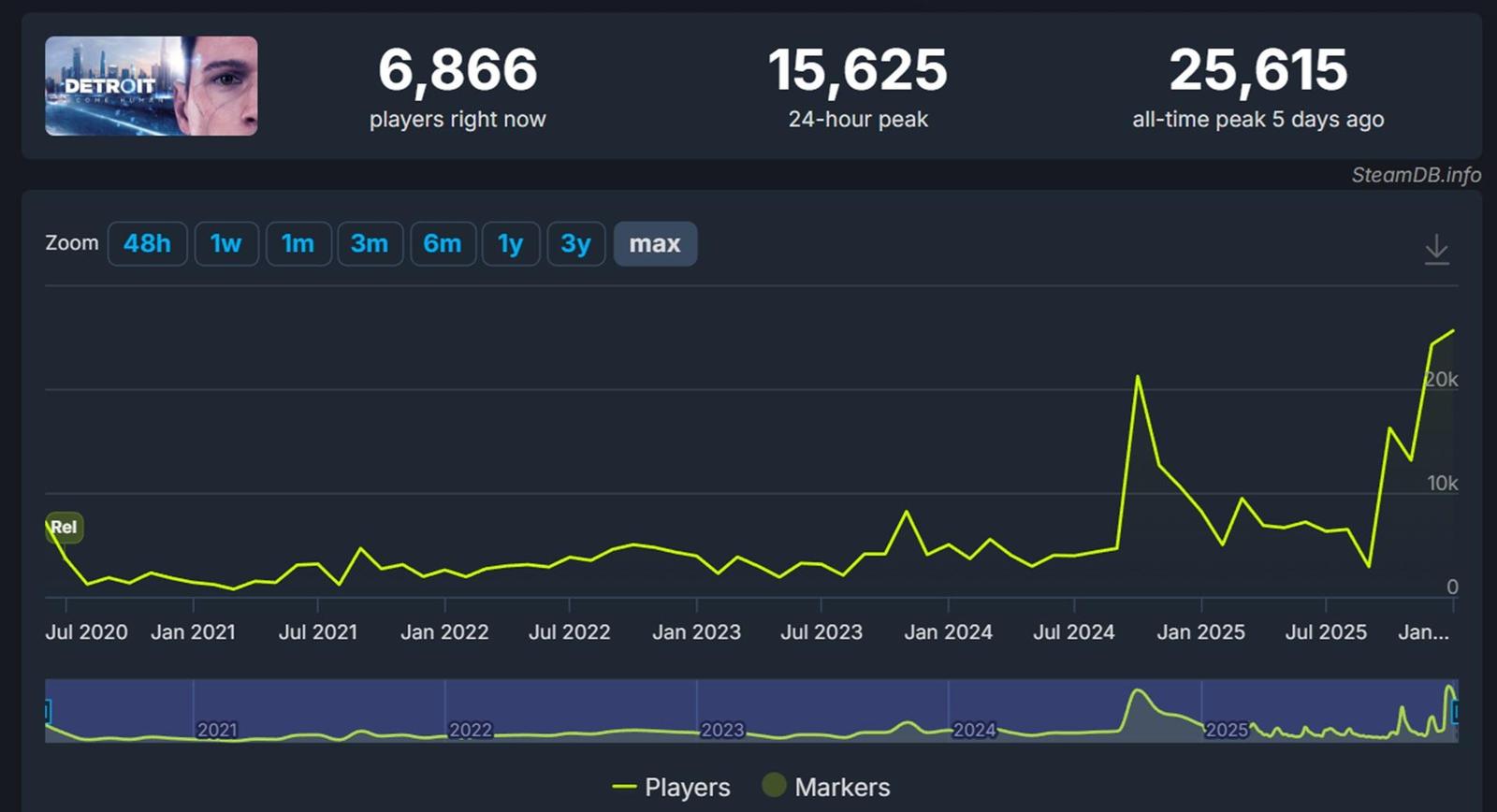Click the right handle of range navigator
Screen dimensions: 1497x812
1456,713
